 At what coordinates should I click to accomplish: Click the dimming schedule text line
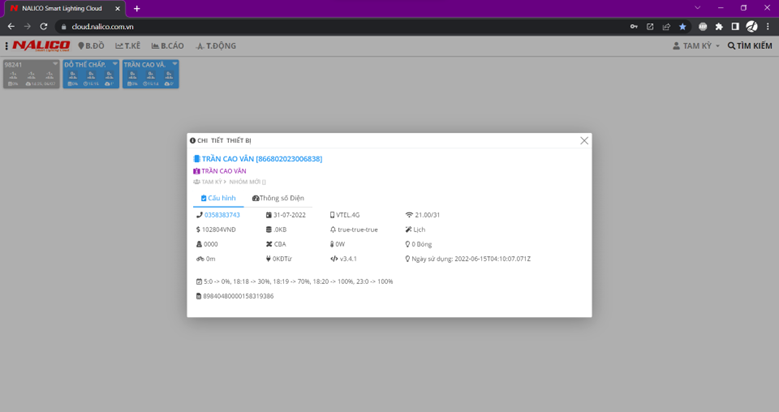click(x=298, y=281)
